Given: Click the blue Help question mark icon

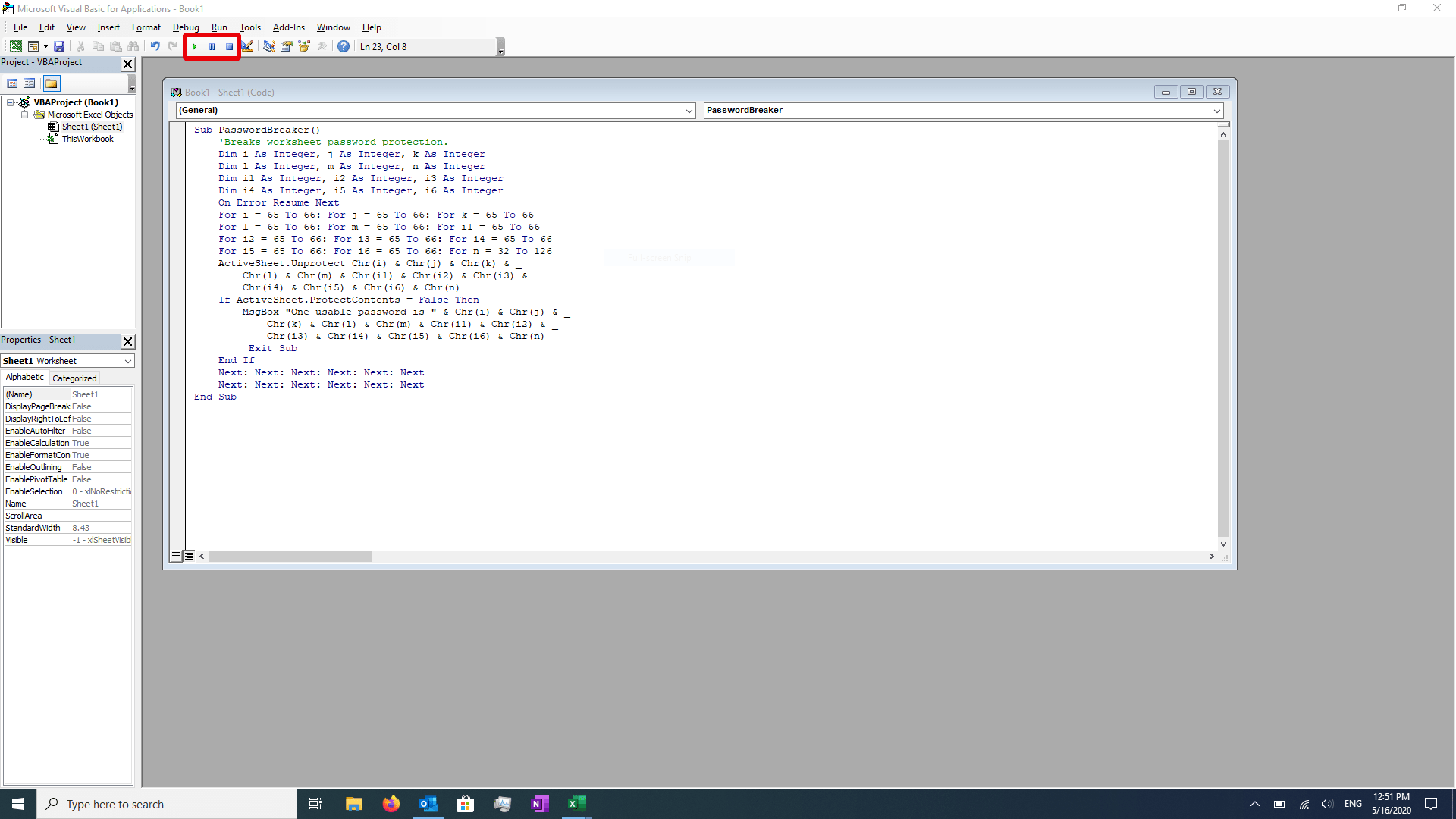Looking at the screenshot, I should 344,47.
